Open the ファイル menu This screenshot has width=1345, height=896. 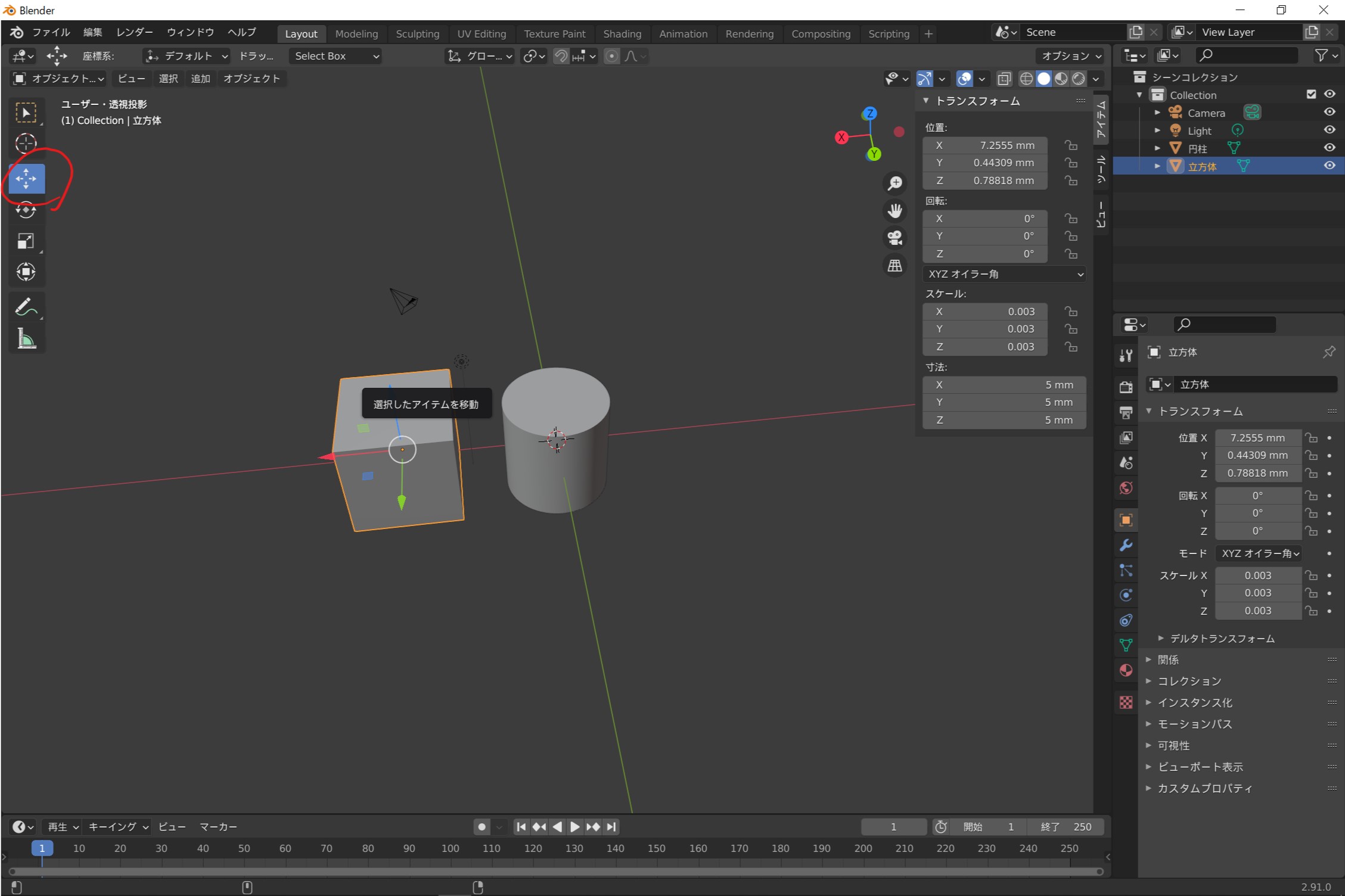click(x=51, y=32)
